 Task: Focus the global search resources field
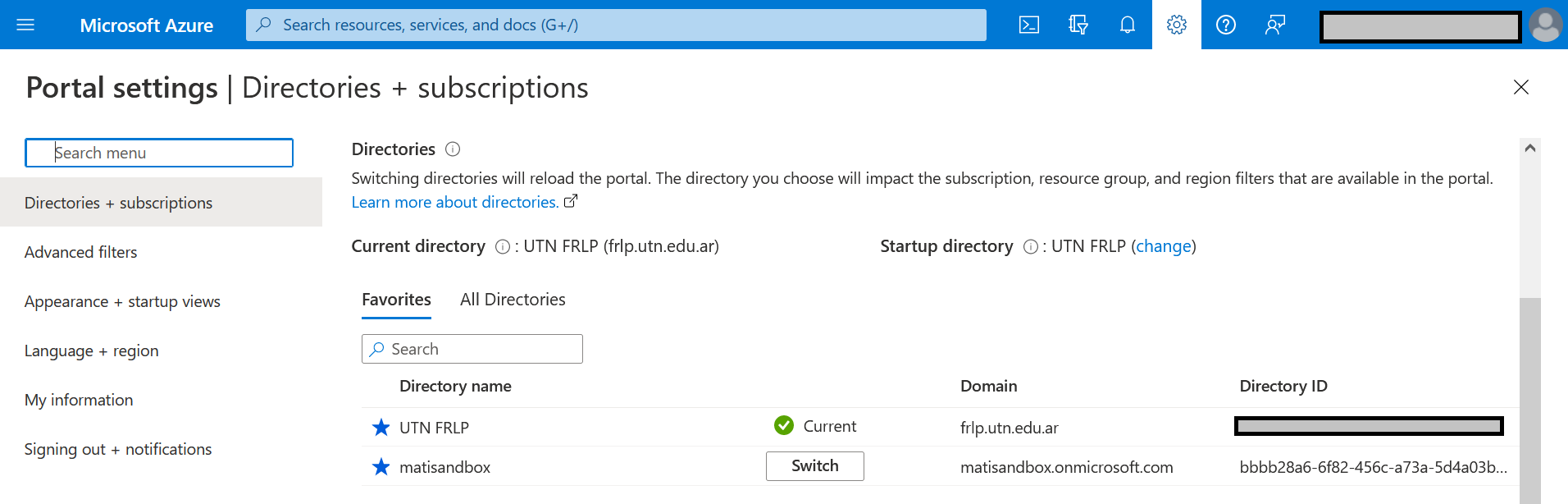tap(616, 25)
